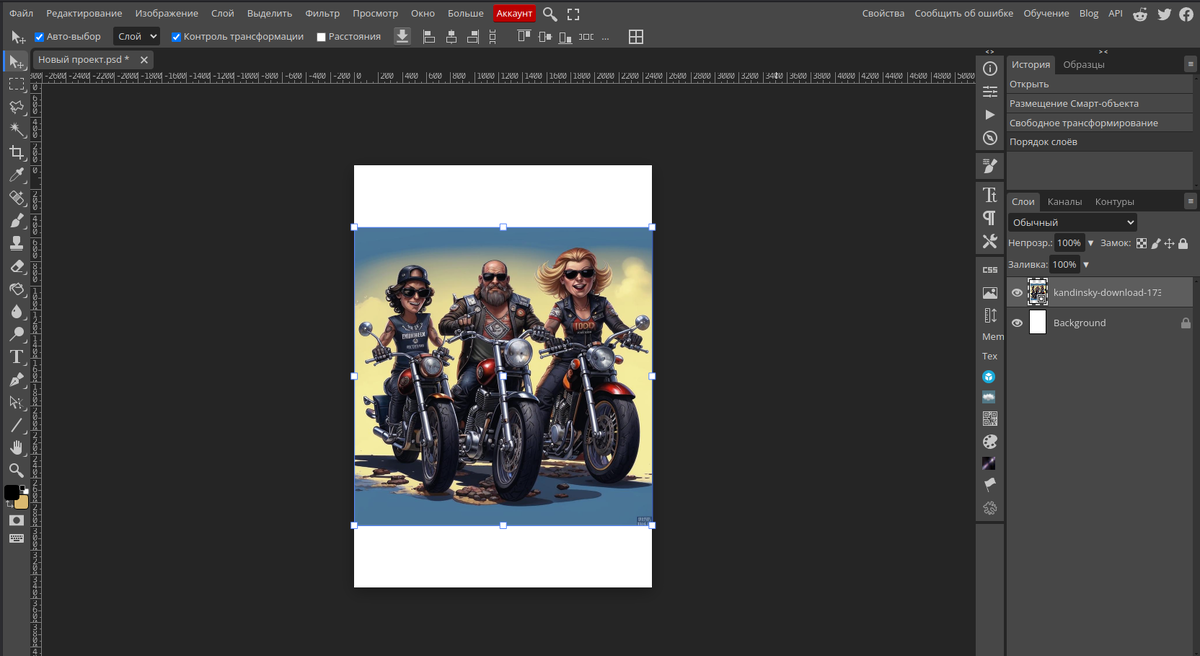Open the Фильтр menu

point(322,13)
